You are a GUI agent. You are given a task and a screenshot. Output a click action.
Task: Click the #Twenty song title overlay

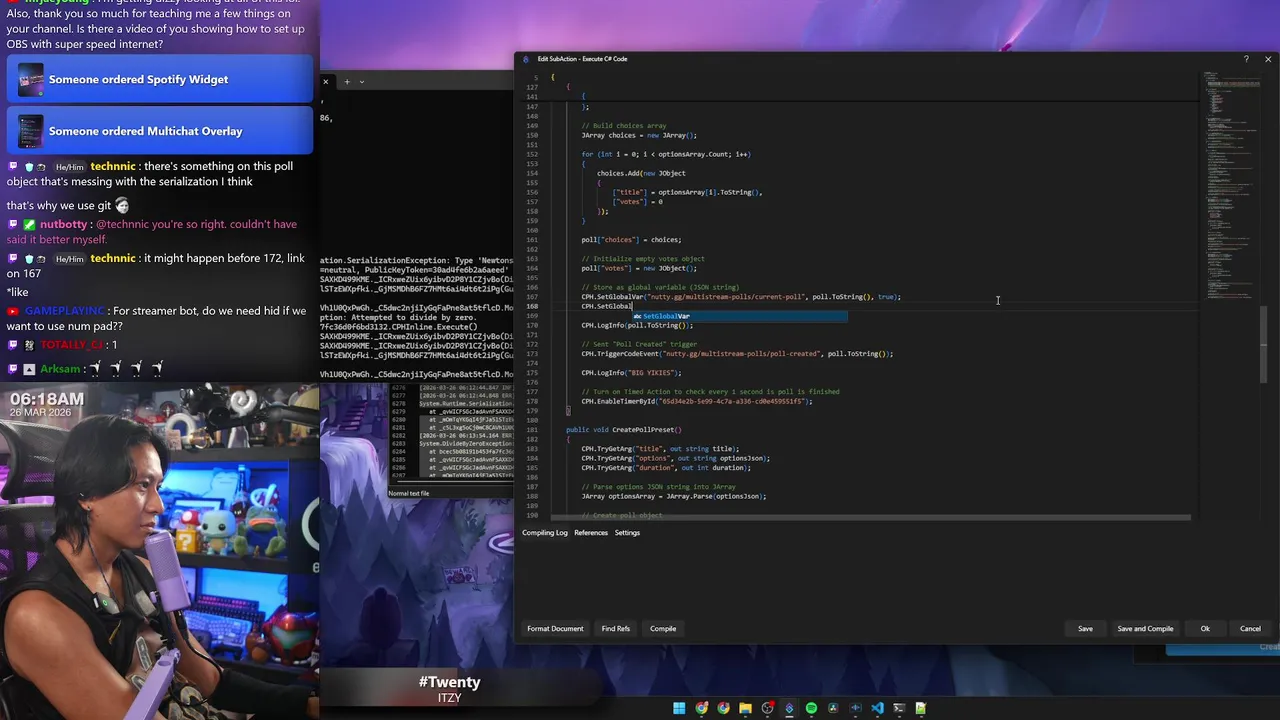pyautogui.click(x=449, y=682)
